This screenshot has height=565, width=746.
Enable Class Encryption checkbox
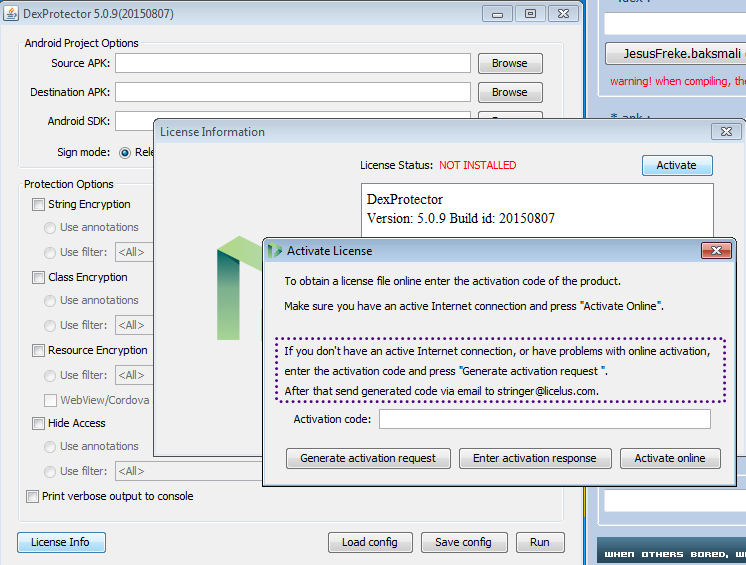38,277
